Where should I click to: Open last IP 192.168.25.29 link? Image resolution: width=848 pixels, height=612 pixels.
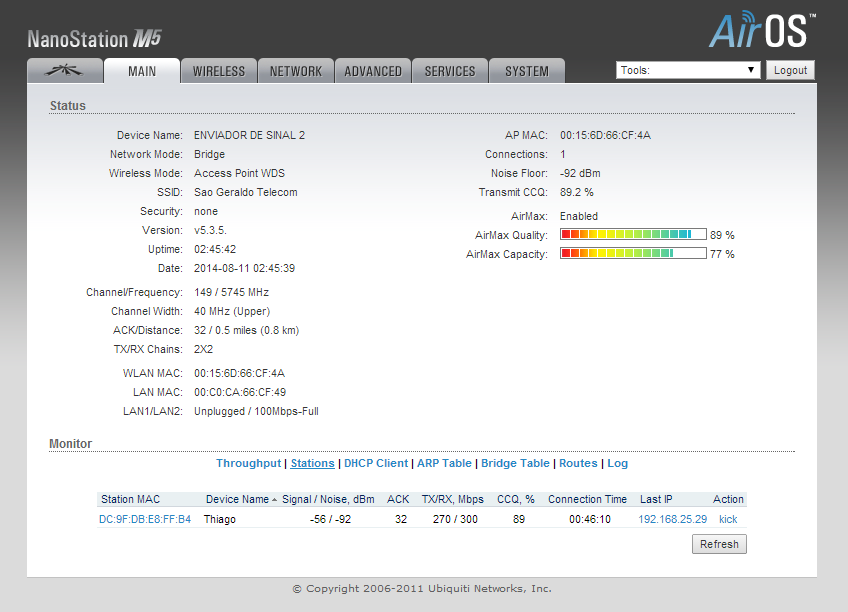coord(672,519)
